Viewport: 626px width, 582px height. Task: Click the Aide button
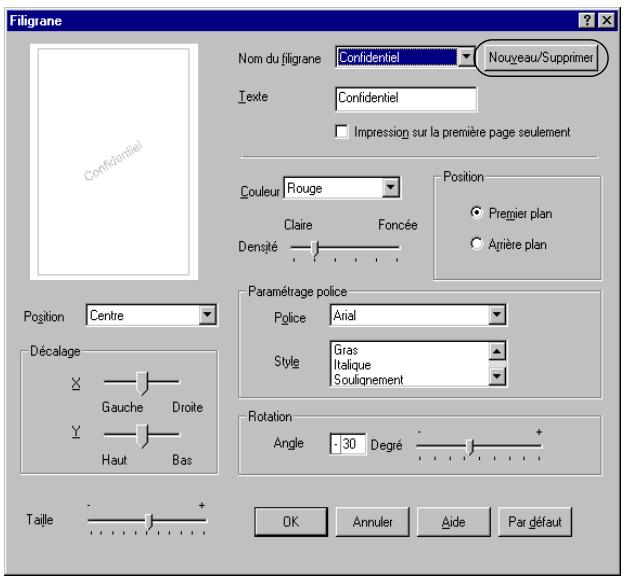[454, 522]
